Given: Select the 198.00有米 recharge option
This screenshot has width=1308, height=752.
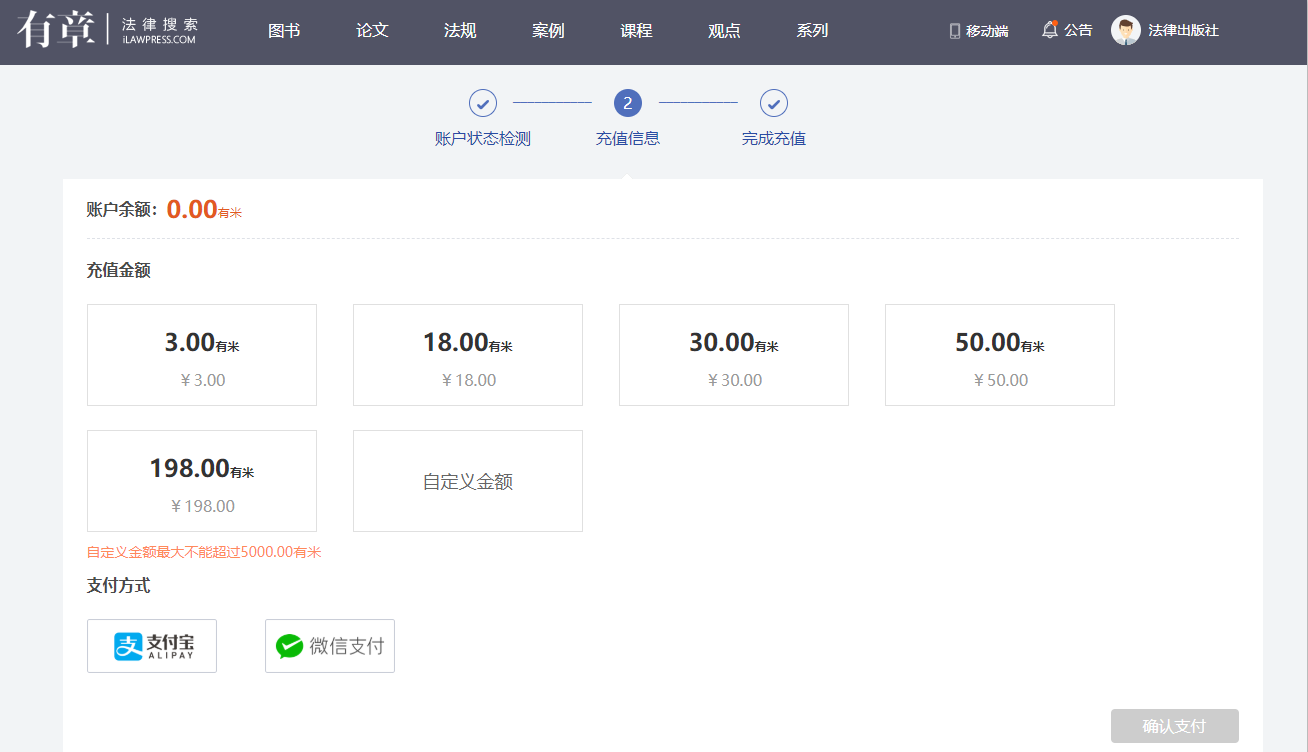Looking at the screenshot, I should (x=202, y=481).
